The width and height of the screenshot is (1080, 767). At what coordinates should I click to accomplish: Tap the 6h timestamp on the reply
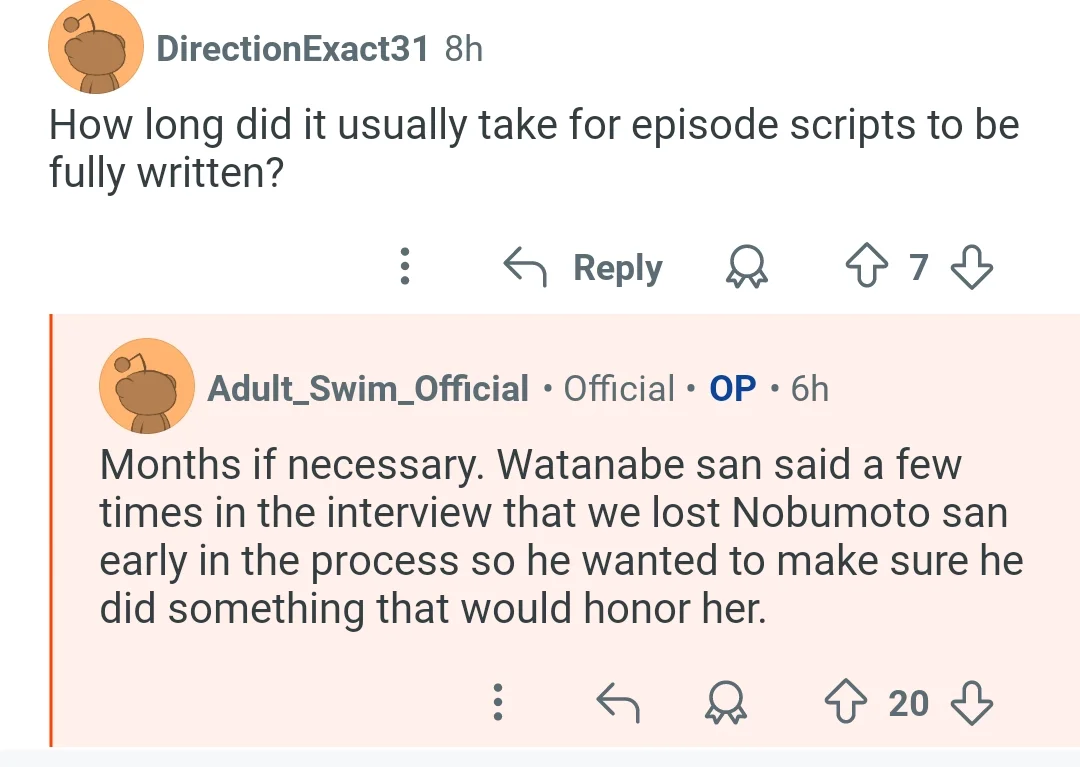[809, 388]
